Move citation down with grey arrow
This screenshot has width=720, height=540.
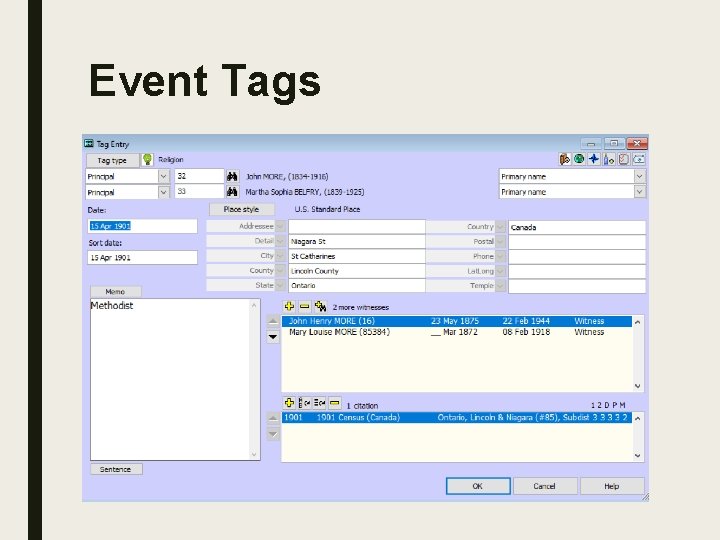[x=273, y=434]
